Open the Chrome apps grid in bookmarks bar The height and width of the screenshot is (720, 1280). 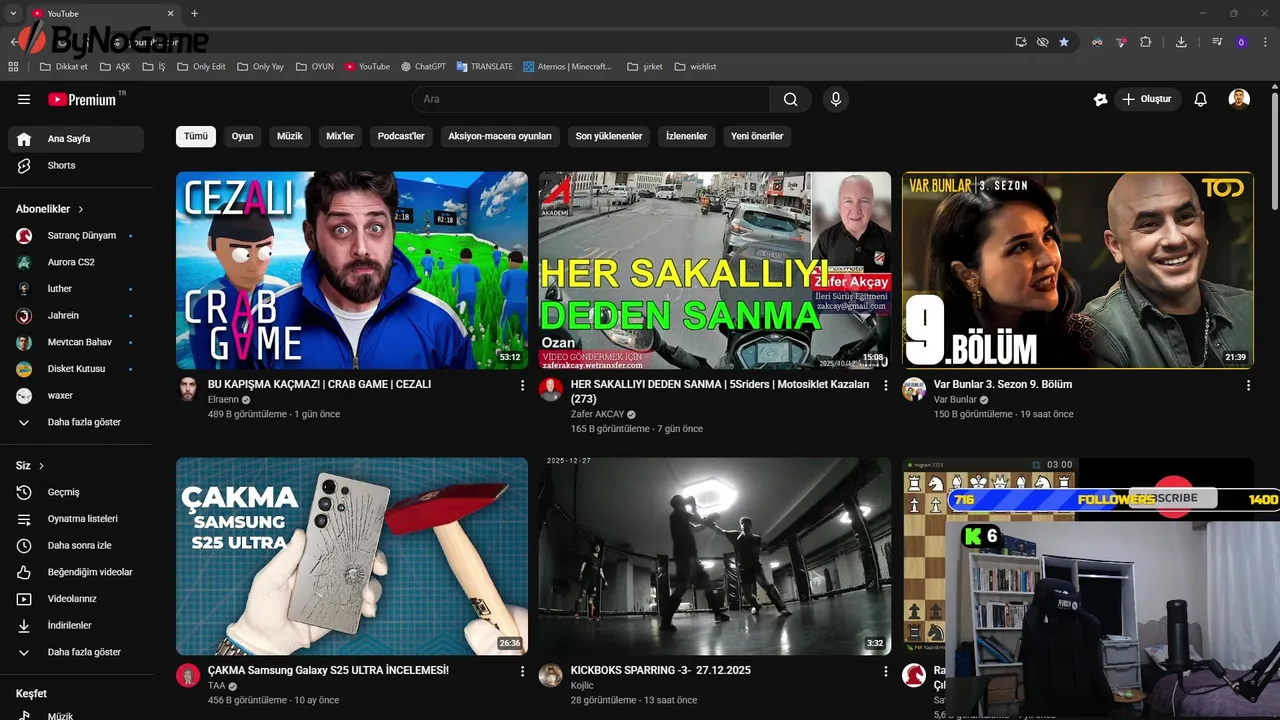pyautogui.click(x=14, y=66)
